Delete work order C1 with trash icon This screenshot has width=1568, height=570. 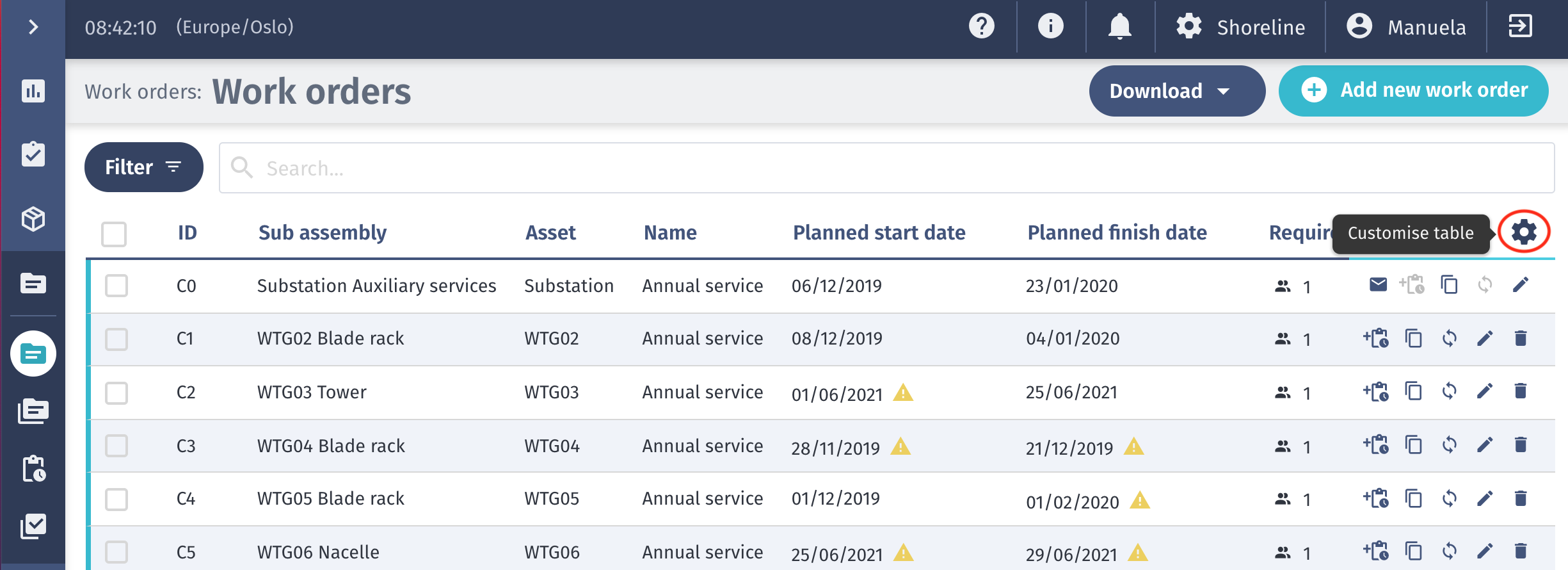coord(1521,338)
